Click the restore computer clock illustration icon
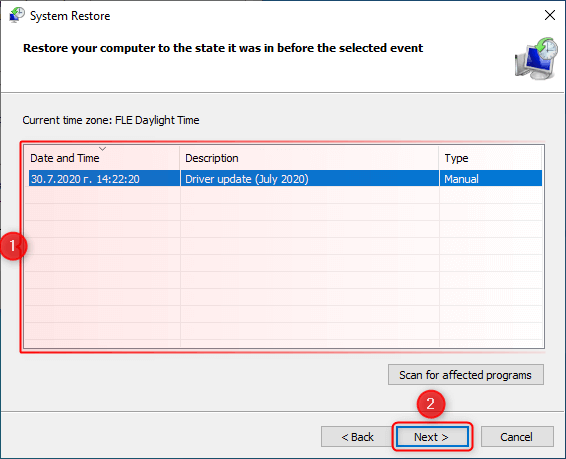Screen dimensions: 566x459 coord(536,58)
